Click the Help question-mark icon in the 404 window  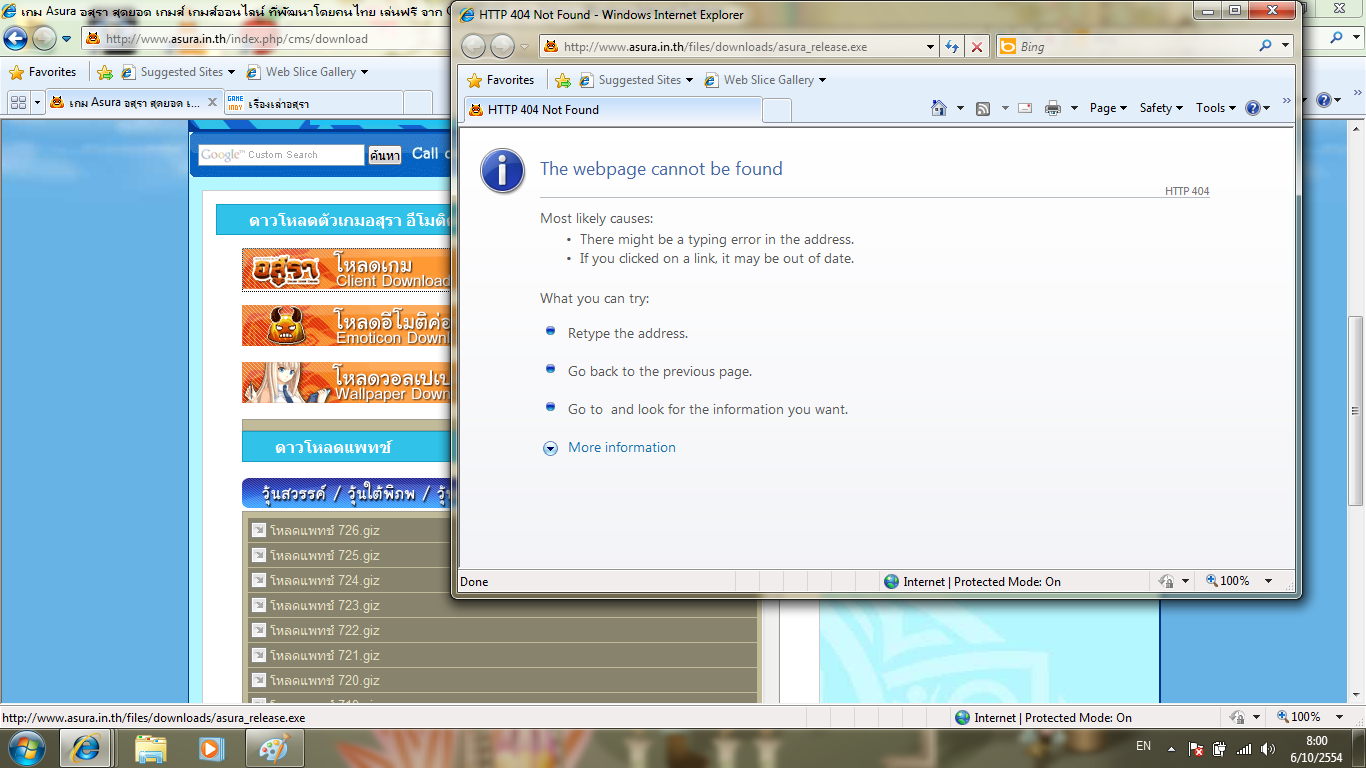click(1253, 108)
